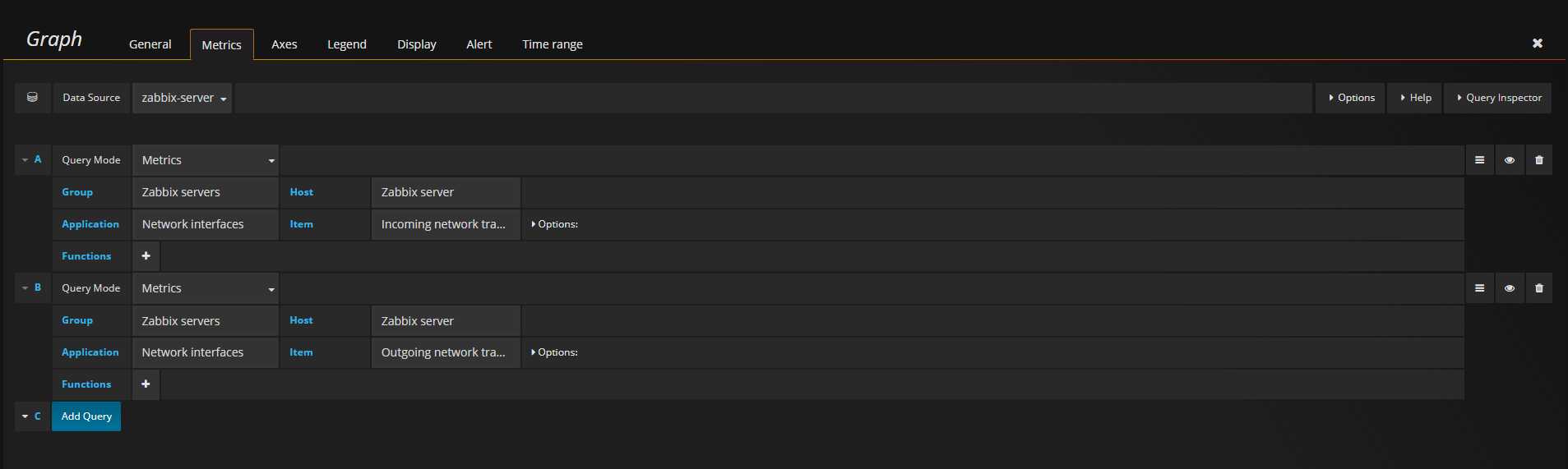Expand Options for Incoming network traffic item
The width and height of the screenshot is (1568, 469).
[555, 224]
